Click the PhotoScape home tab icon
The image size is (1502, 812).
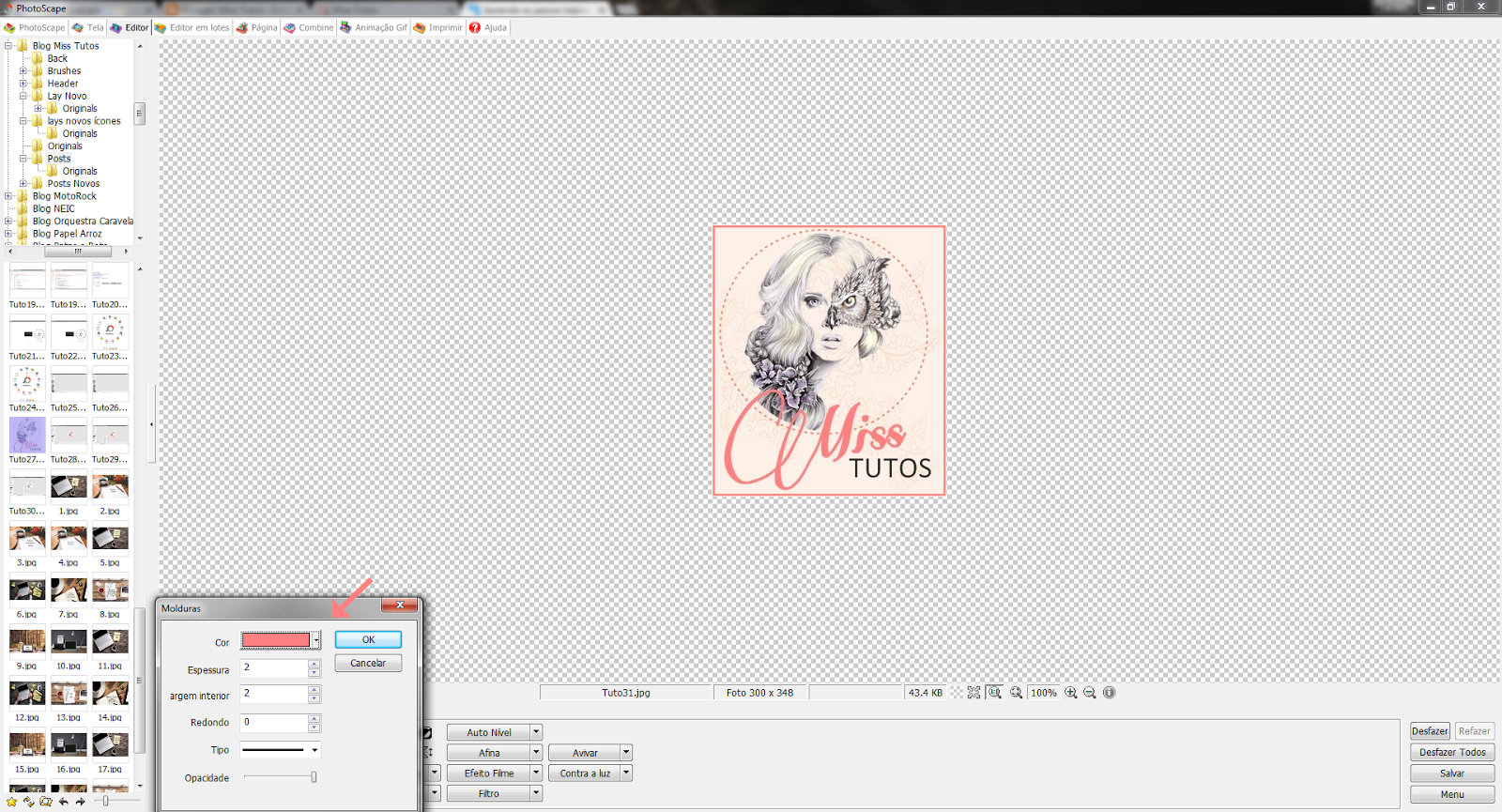[9, 27]
